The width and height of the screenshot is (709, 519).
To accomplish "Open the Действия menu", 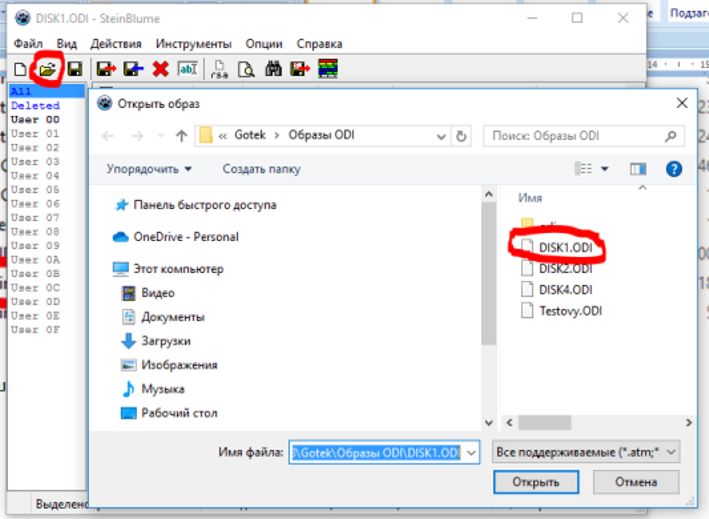I will point(116,44).
